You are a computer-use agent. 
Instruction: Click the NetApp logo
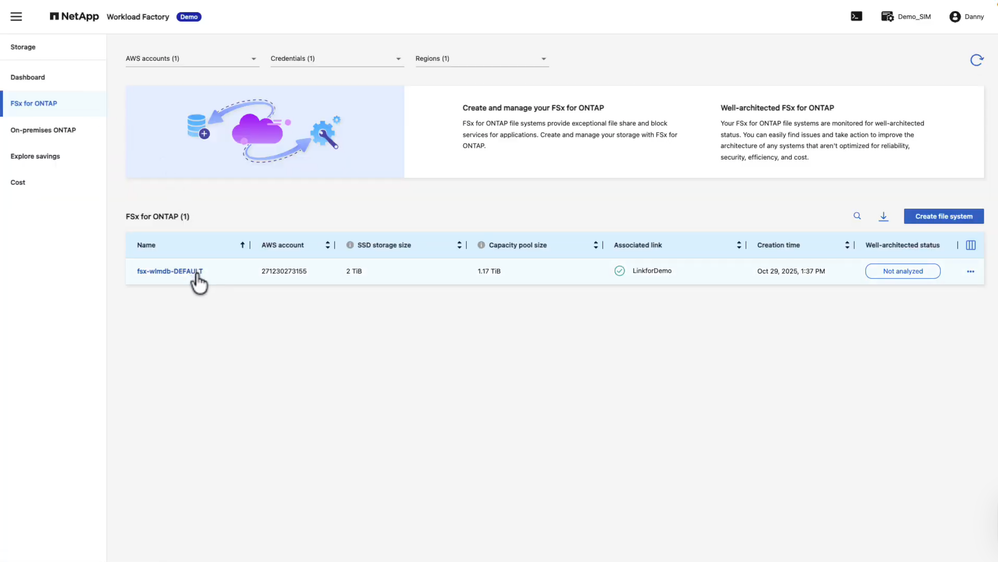pyautogui.click(x=74, y=17)
